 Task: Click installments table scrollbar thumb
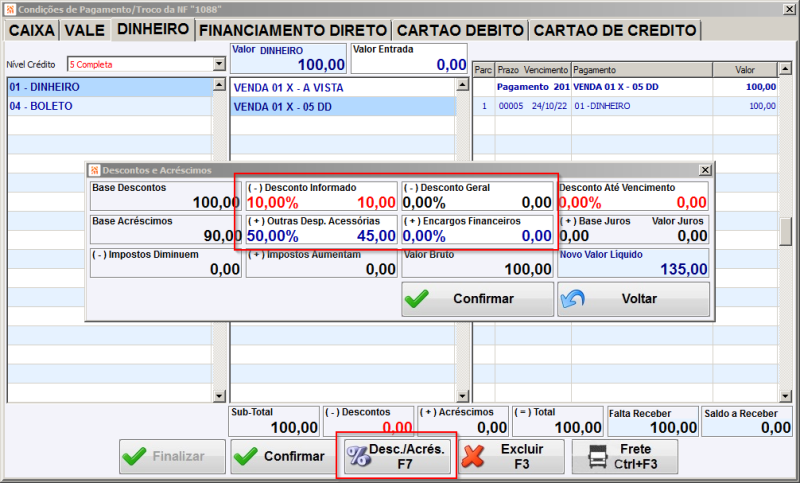pyautogui.click(x=786, y=232)
